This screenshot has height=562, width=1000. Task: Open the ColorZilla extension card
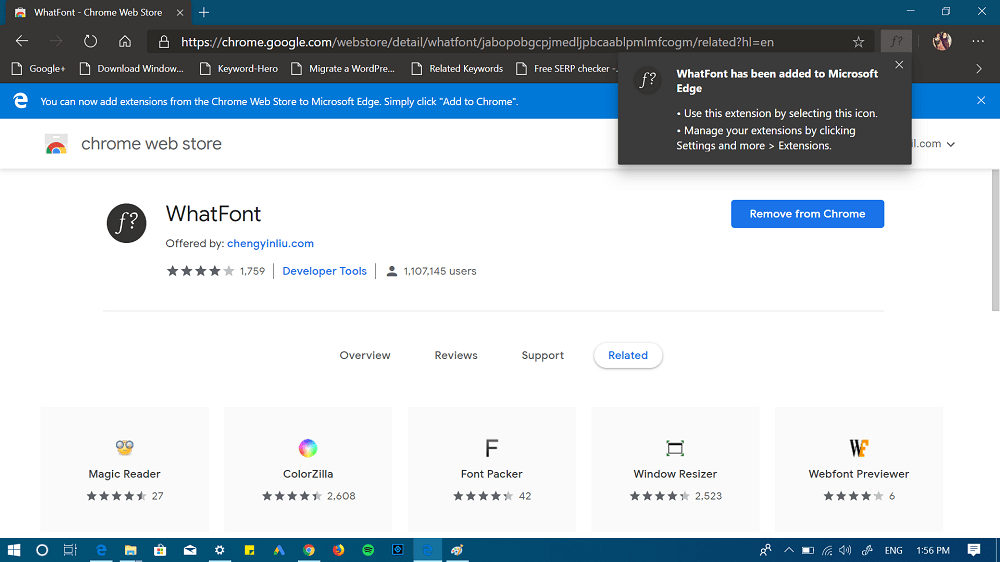(308, 469)
